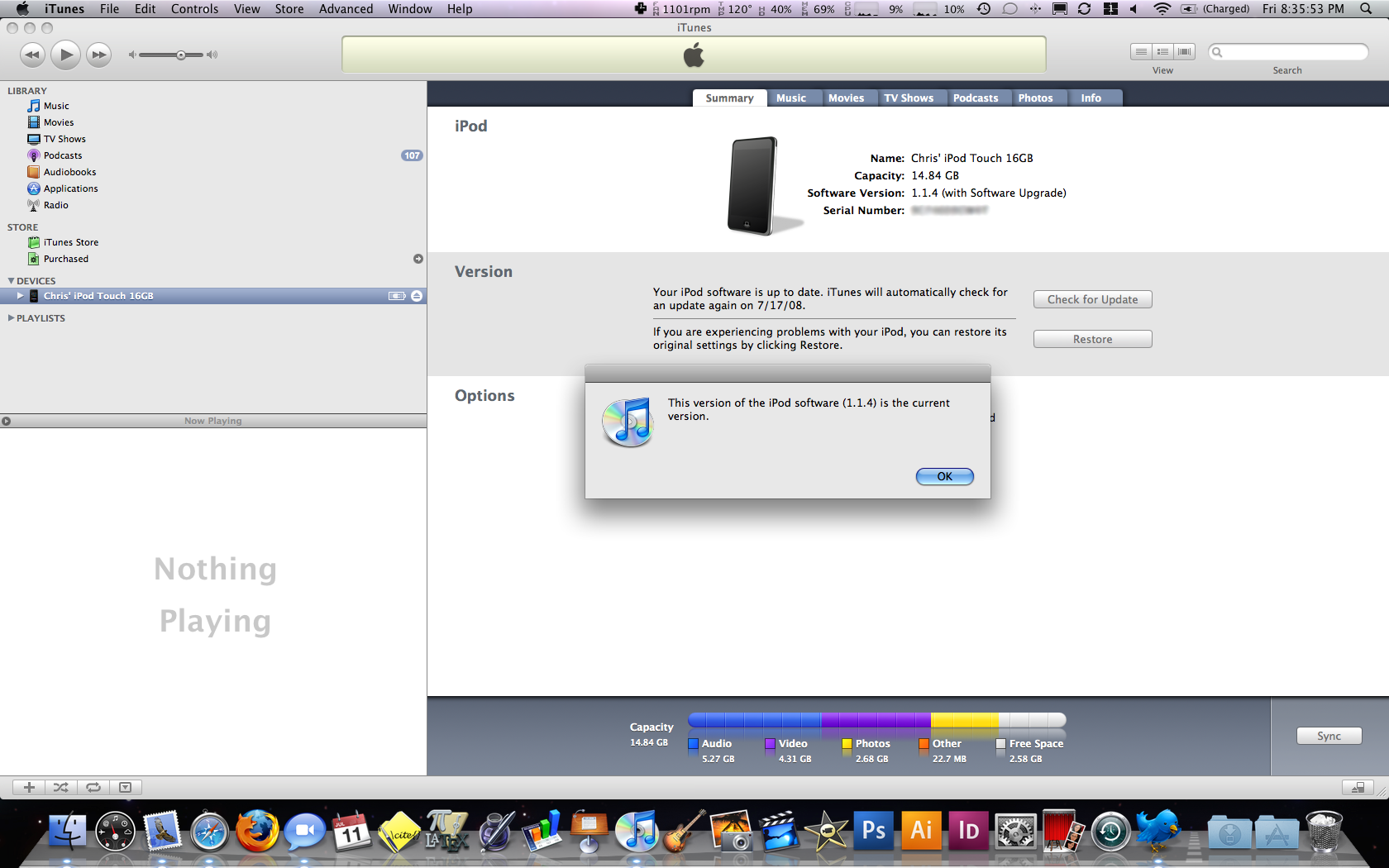Click the eject-style button at bottom right

pos(1358,787)
